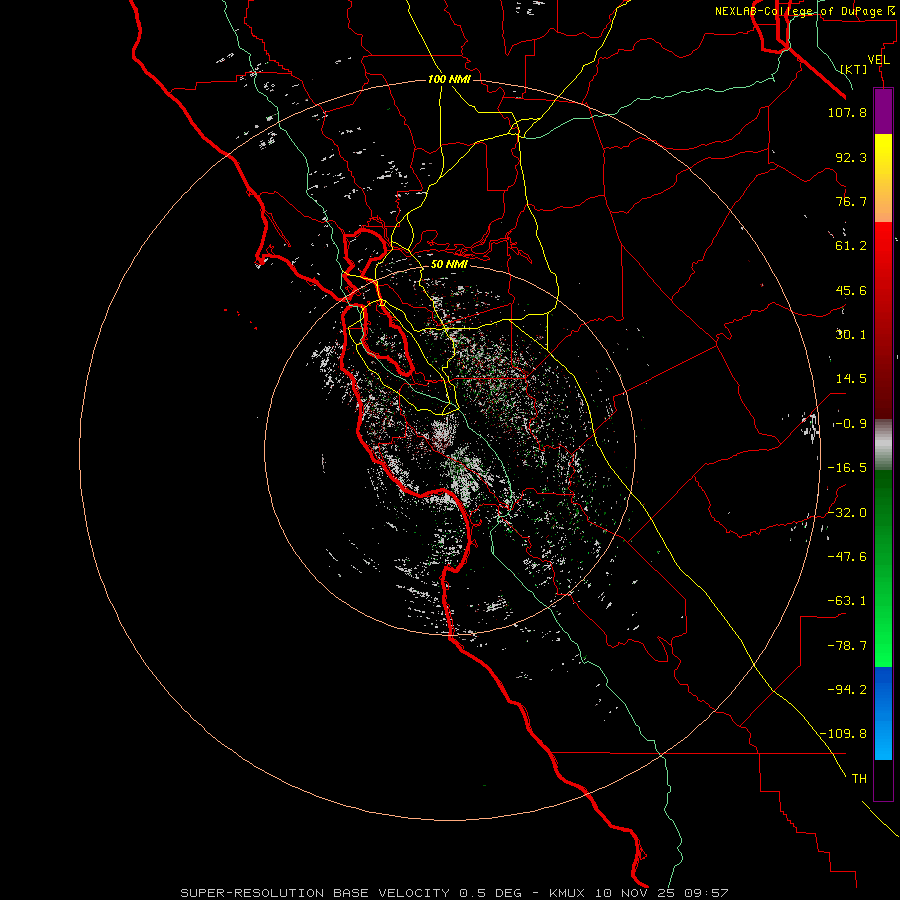
Task: Click the 76.7 legend value
Action: pyautogui.click(x=851, y=201)
